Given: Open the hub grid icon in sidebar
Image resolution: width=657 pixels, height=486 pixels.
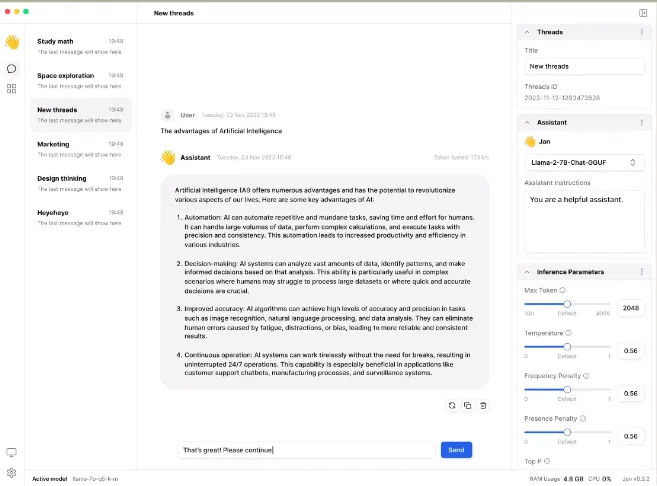Looking at the screenshot, I should pos(12,89).
